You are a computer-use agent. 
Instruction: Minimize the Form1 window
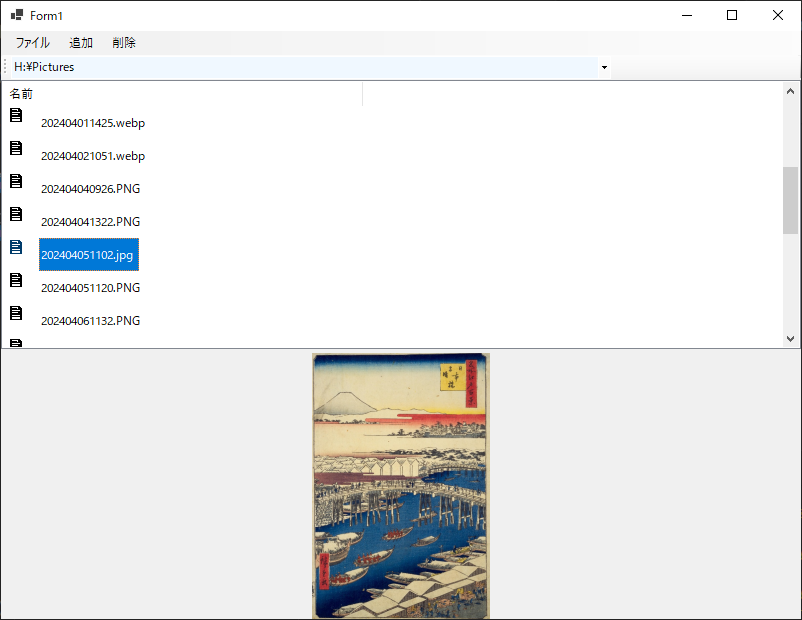[687, 15]
